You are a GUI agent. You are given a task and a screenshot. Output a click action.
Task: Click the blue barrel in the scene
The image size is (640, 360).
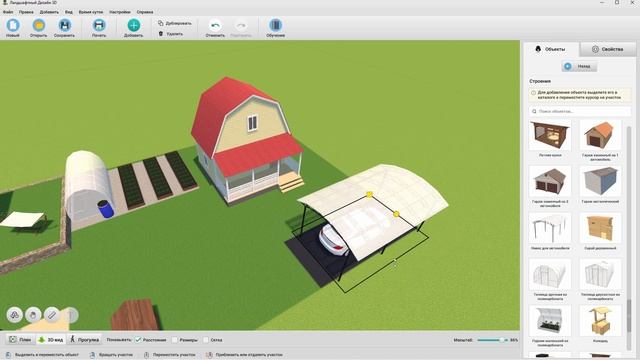tap(106, 209)
